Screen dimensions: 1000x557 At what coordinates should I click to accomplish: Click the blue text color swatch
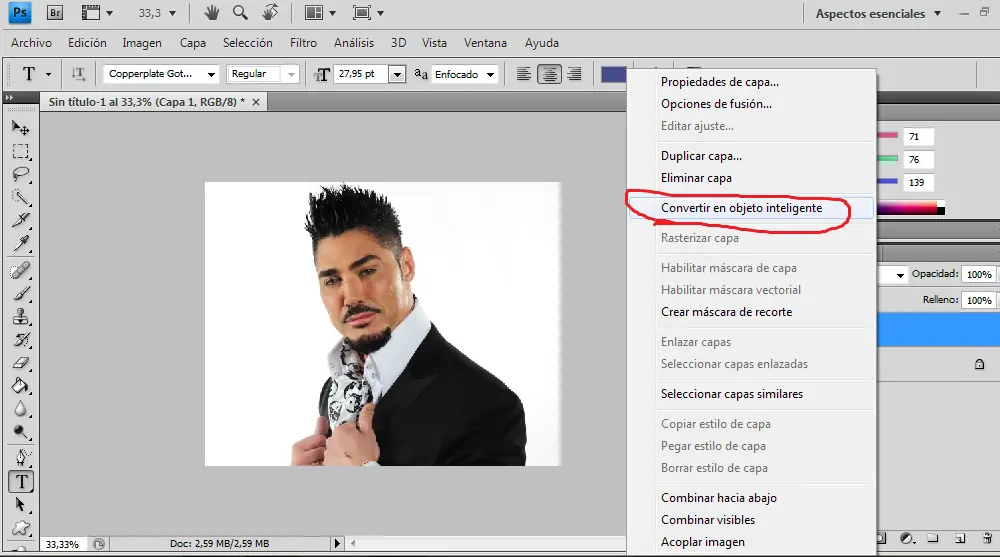pos(613,74)
